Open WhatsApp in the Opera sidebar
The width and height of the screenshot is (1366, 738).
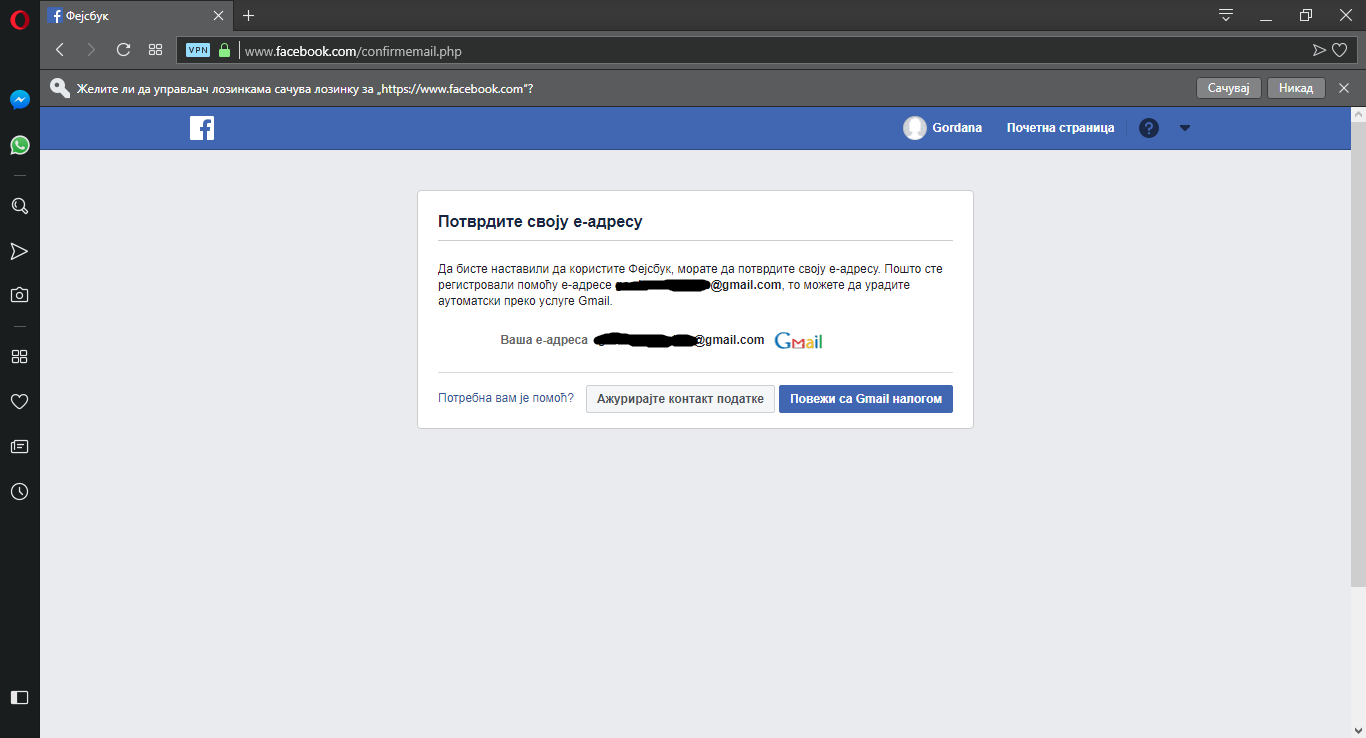(x=20, y=145)
